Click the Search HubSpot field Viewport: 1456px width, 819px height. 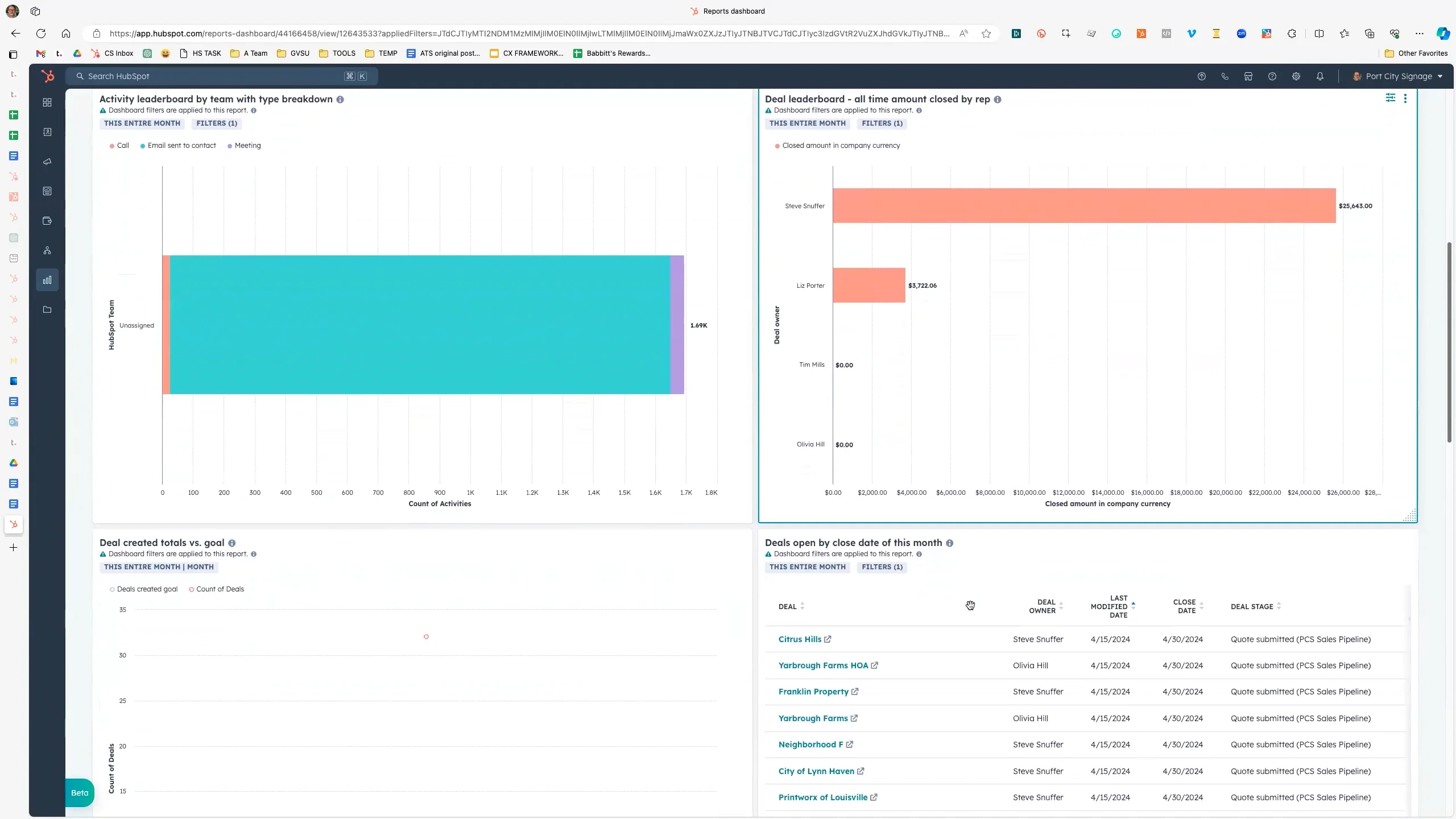click(x=222, y=76)
